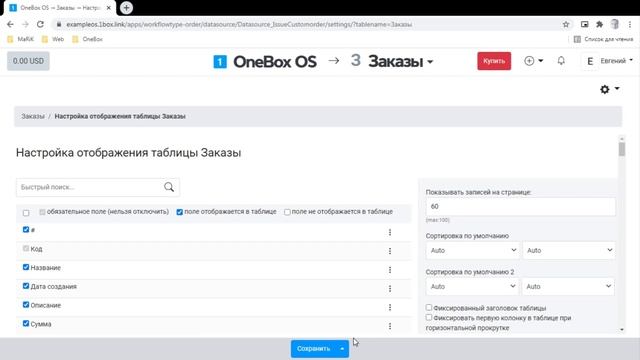Enable Фиксировать первую колонку checkbox
The image size is (640, 360).
click(x=429, y=317)
